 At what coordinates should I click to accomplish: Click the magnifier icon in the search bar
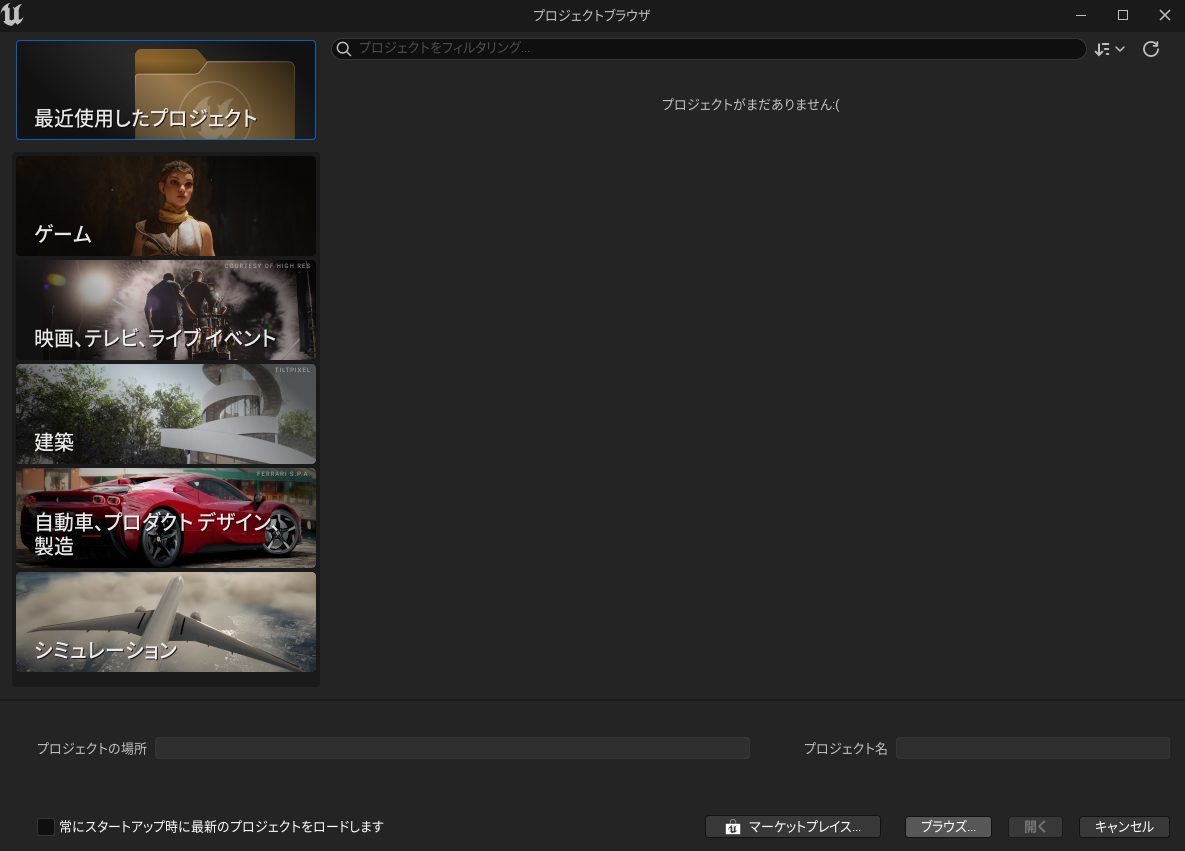tap(344, 48)
